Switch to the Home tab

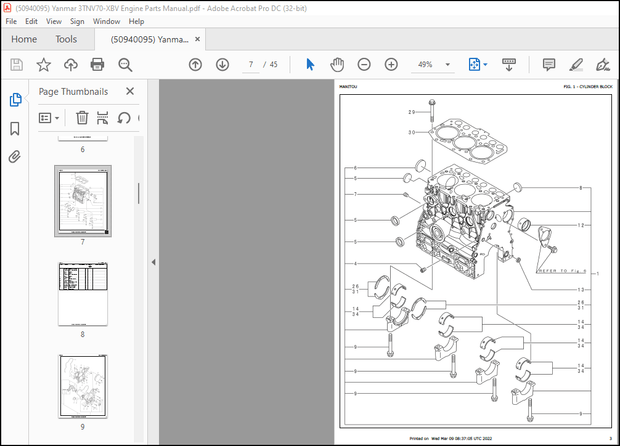coord(24,39)
